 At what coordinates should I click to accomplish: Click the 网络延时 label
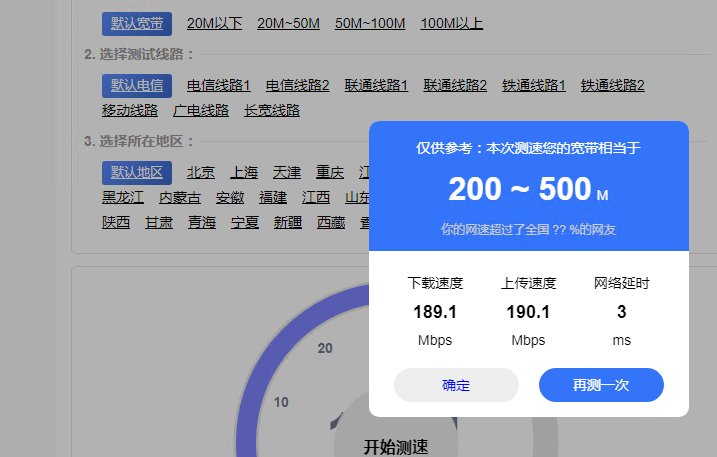(621, 283)
